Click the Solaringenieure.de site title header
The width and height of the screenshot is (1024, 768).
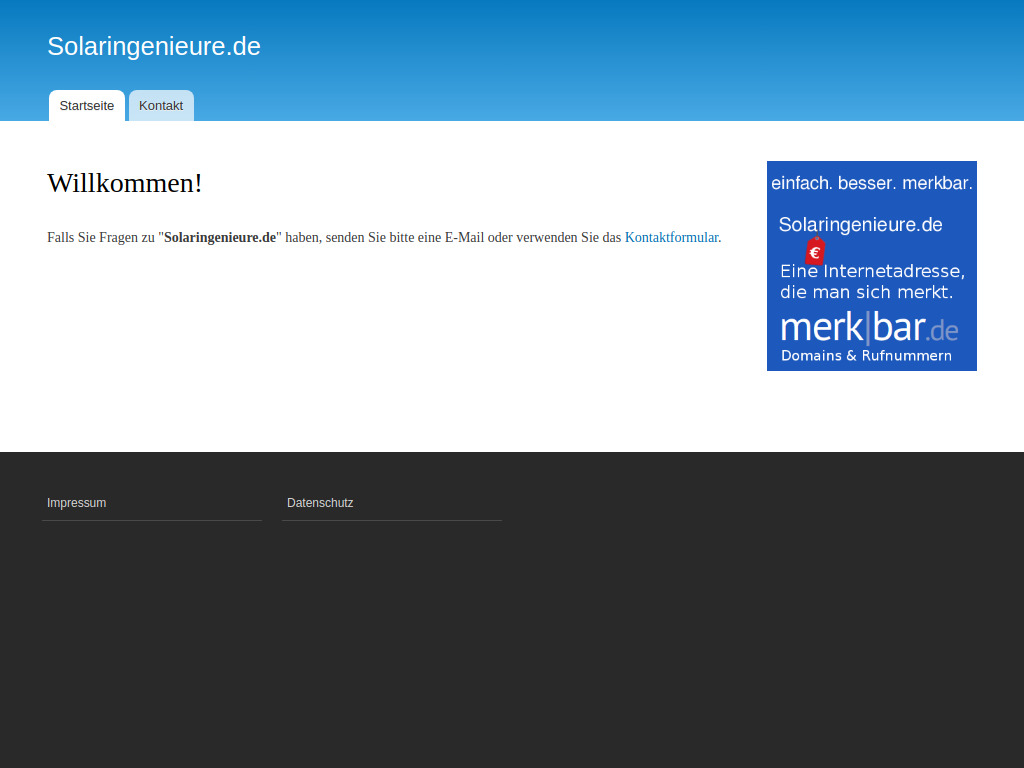153,46
